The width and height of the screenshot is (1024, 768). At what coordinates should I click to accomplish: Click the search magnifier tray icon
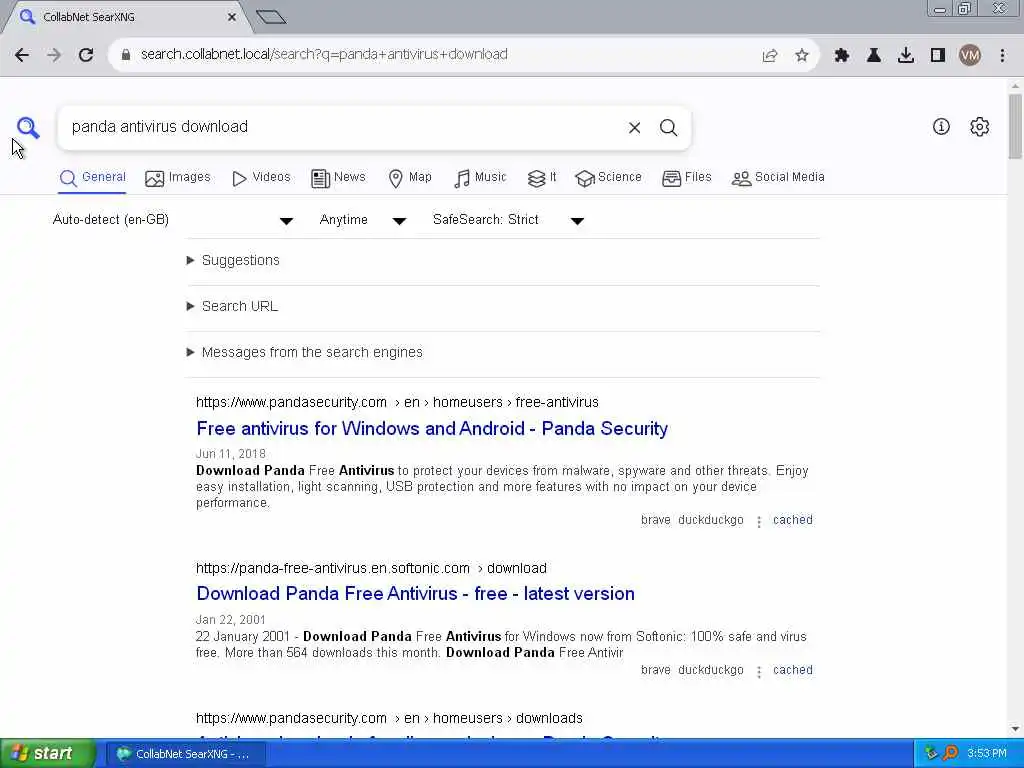(x=950, y=754)
